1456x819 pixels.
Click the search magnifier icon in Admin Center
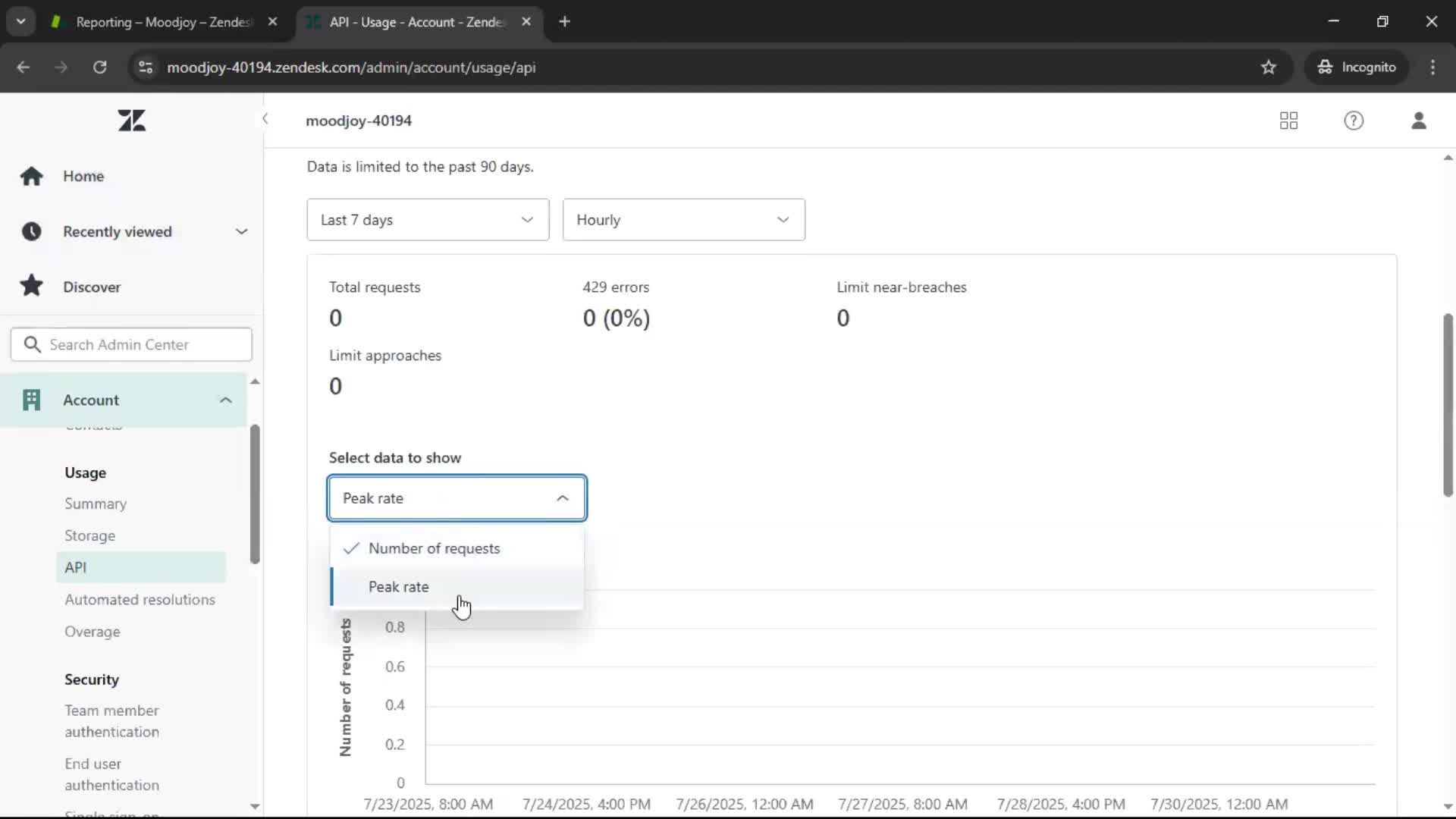point(32,344)
